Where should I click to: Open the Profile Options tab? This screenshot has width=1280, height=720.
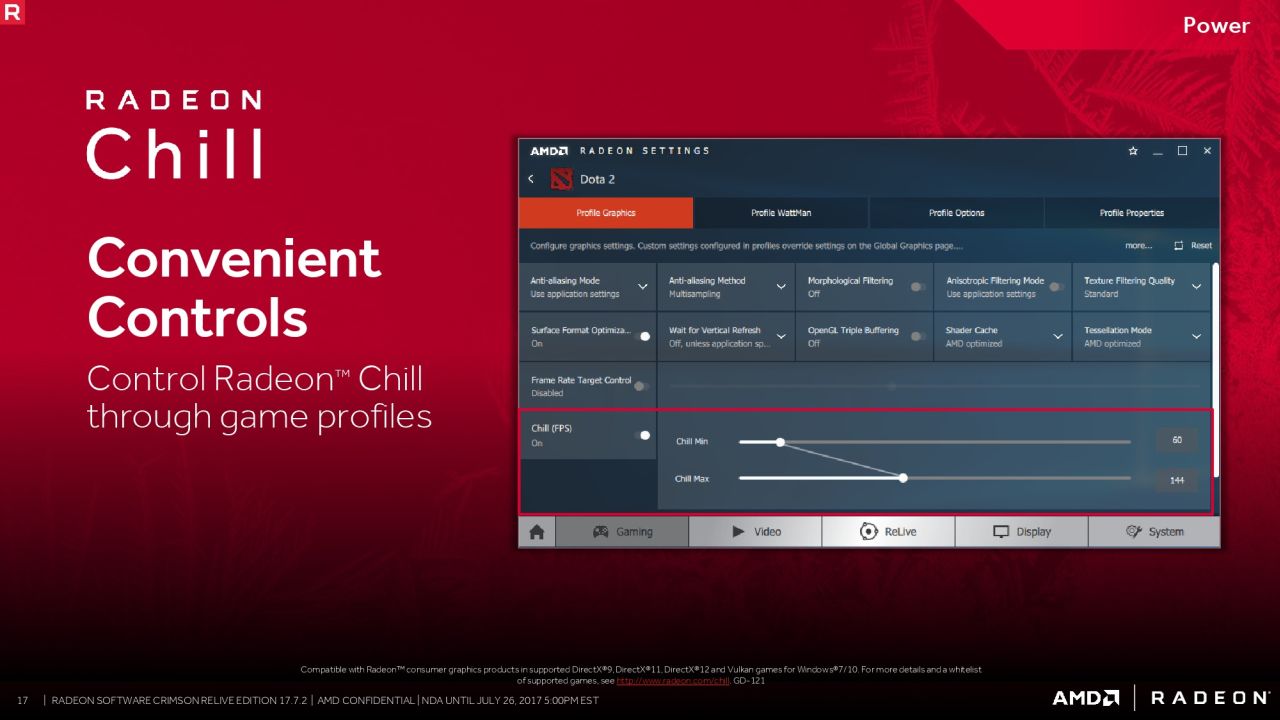(x=956, y=213)
